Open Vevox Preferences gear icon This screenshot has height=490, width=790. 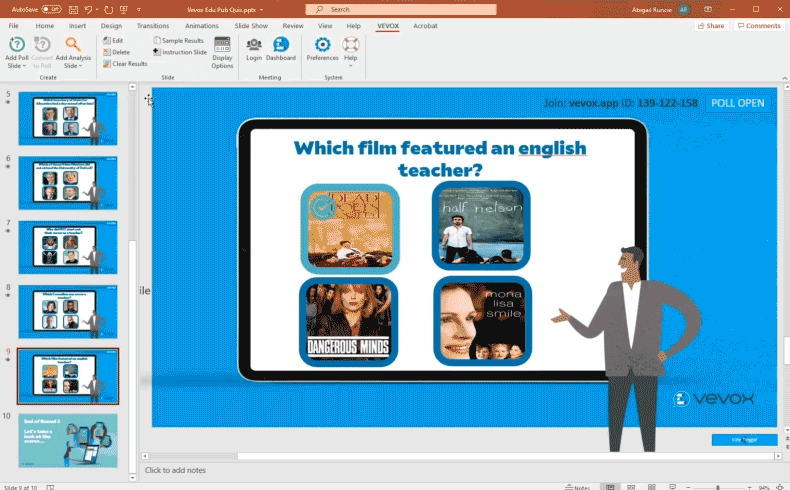pyautogui.click(x=322, y=44)
